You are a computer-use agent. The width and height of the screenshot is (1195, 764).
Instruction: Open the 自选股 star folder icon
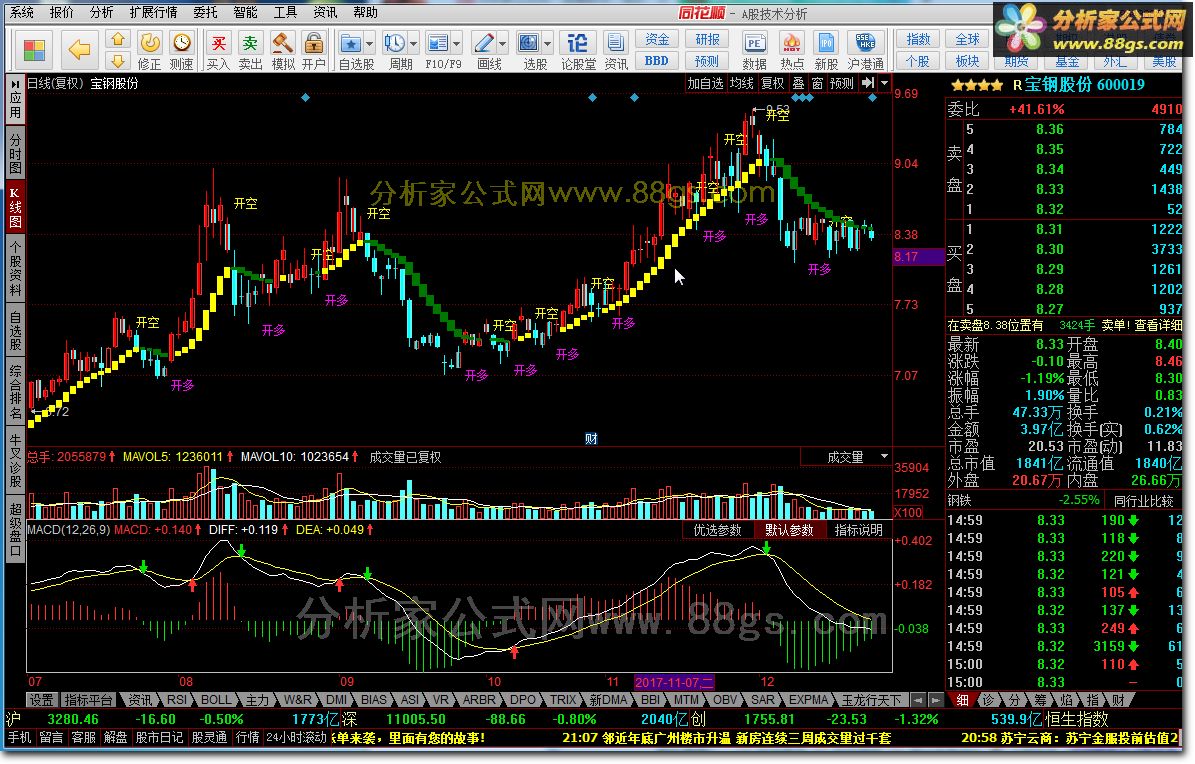click(351, 43)
